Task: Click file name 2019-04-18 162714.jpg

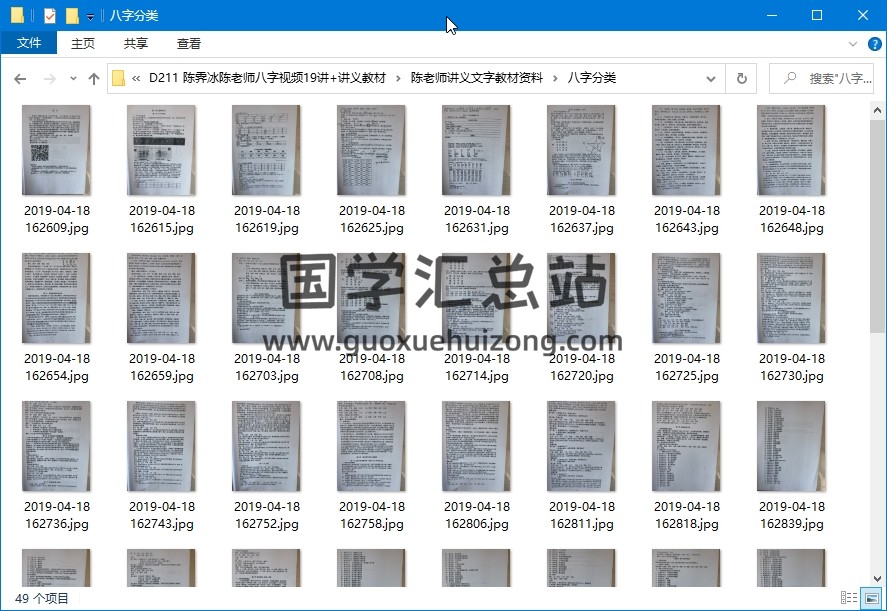Action: pos(476,367)
